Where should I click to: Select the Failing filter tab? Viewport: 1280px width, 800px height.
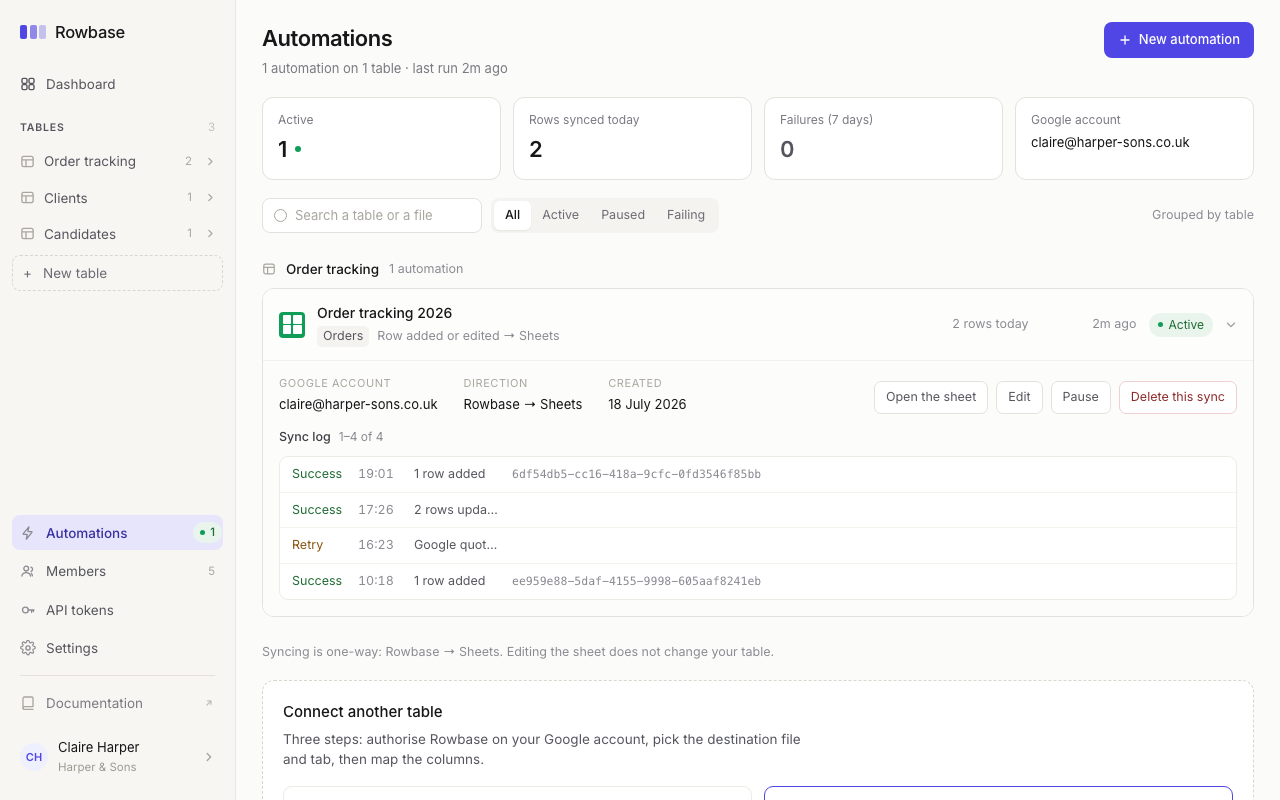pos(686,215)
